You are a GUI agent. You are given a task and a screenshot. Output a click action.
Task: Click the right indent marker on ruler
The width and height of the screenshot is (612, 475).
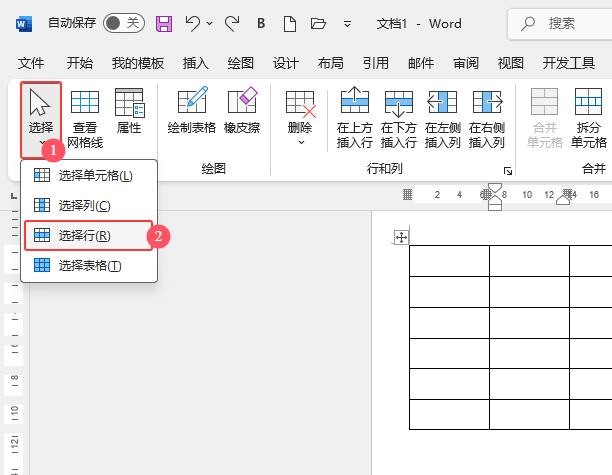point(563,200)
